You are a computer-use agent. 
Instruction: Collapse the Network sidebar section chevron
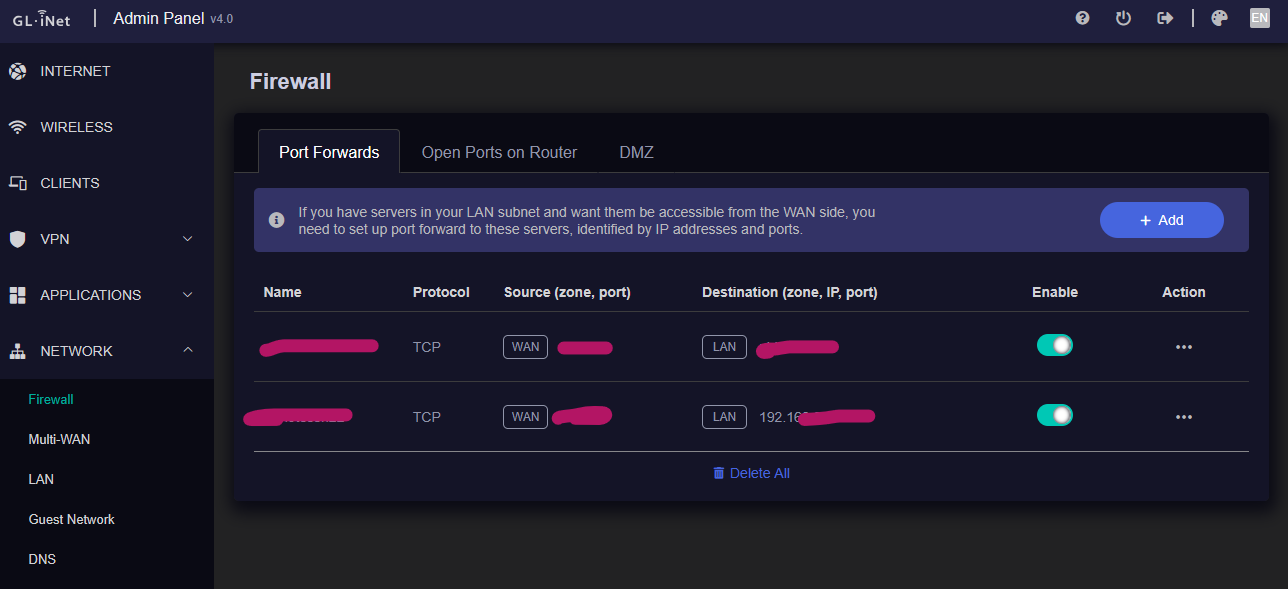[187, 351]
